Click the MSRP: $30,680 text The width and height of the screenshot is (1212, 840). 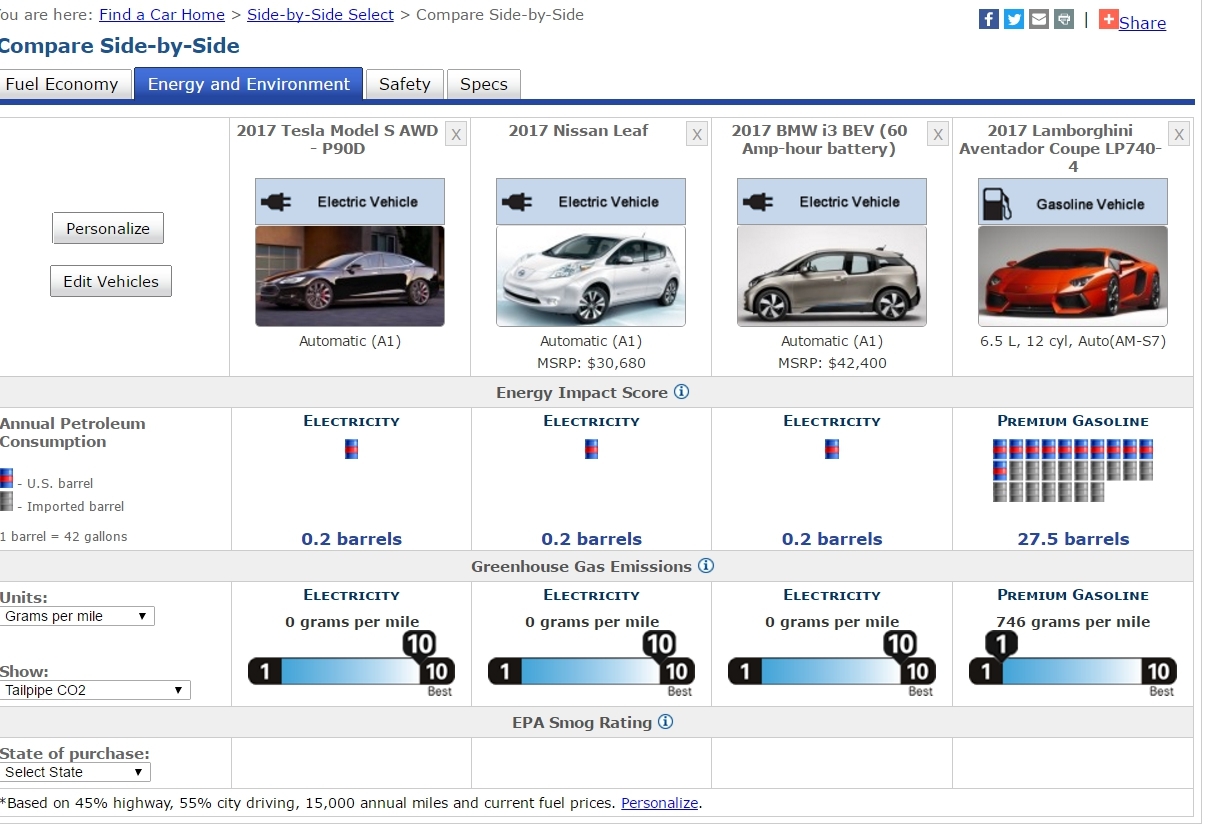tap(591, 363)
